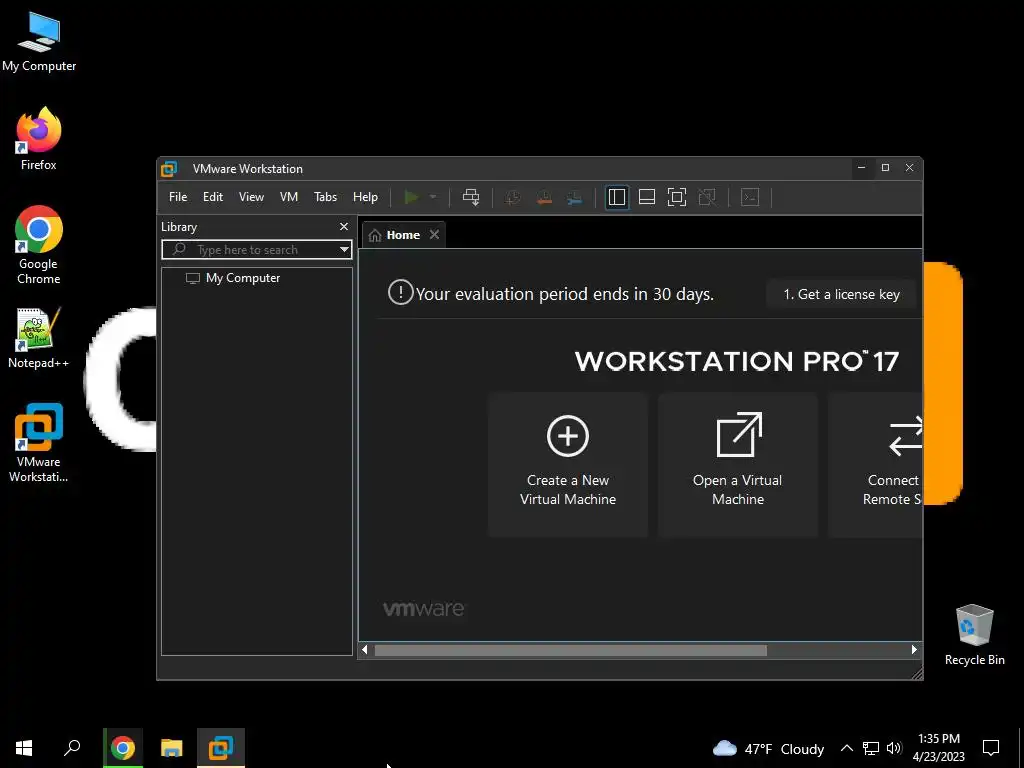Close the Home tab

coord(434,234)
